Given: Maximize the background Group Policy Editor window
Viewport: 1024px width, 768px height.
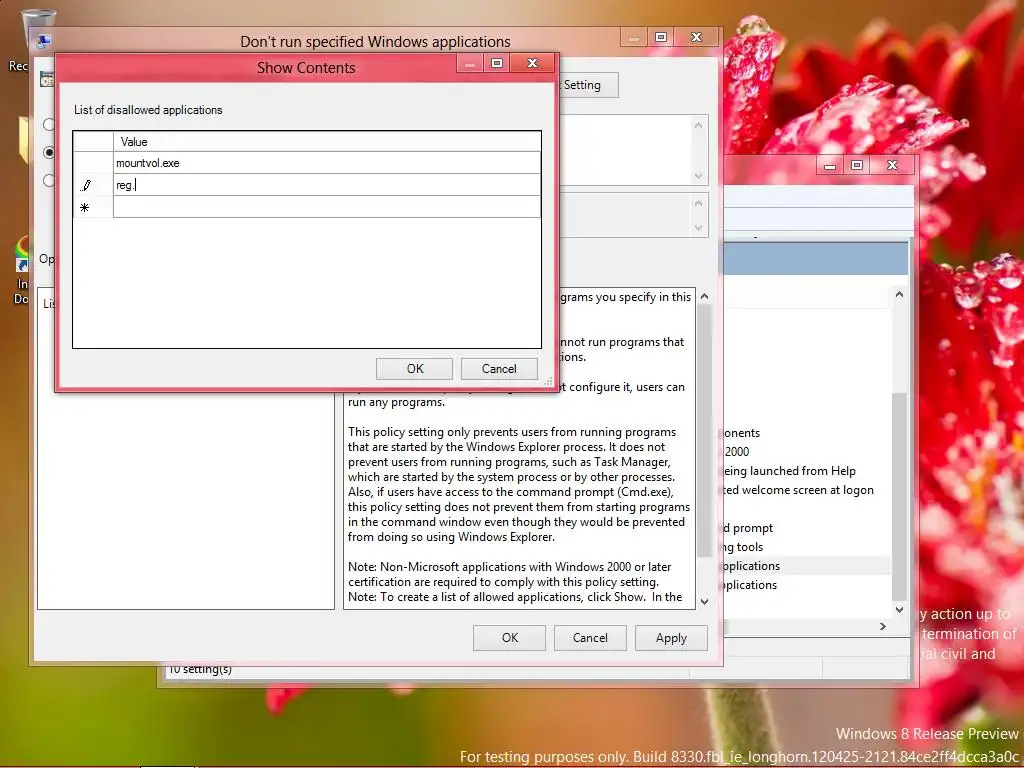Looking at the screenshot, I should pos(857,166).
